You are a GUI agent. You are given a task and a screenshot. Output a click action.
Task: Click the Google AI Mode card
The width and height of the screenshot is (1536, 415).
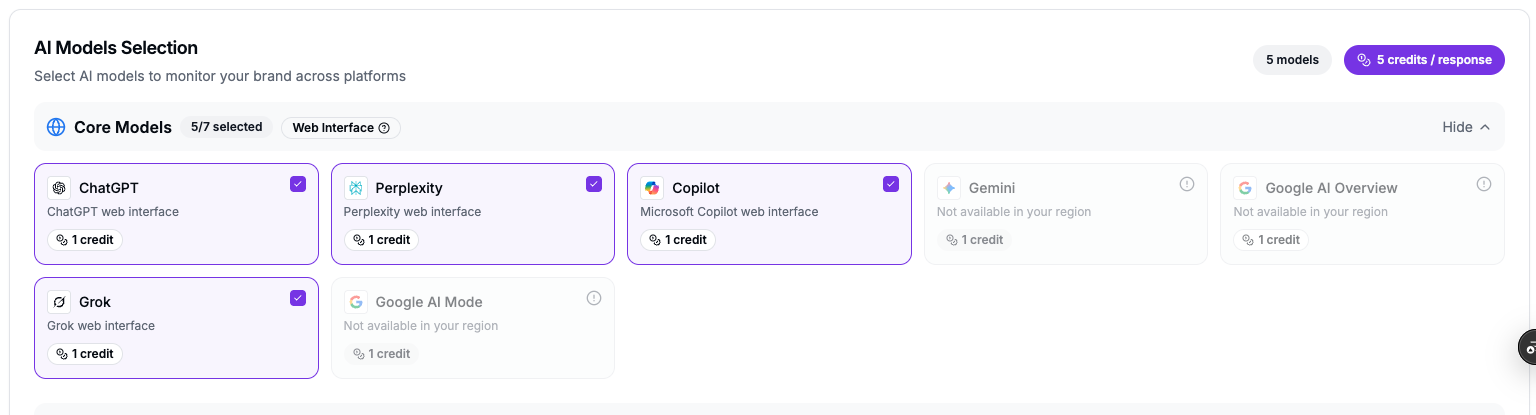473,328
